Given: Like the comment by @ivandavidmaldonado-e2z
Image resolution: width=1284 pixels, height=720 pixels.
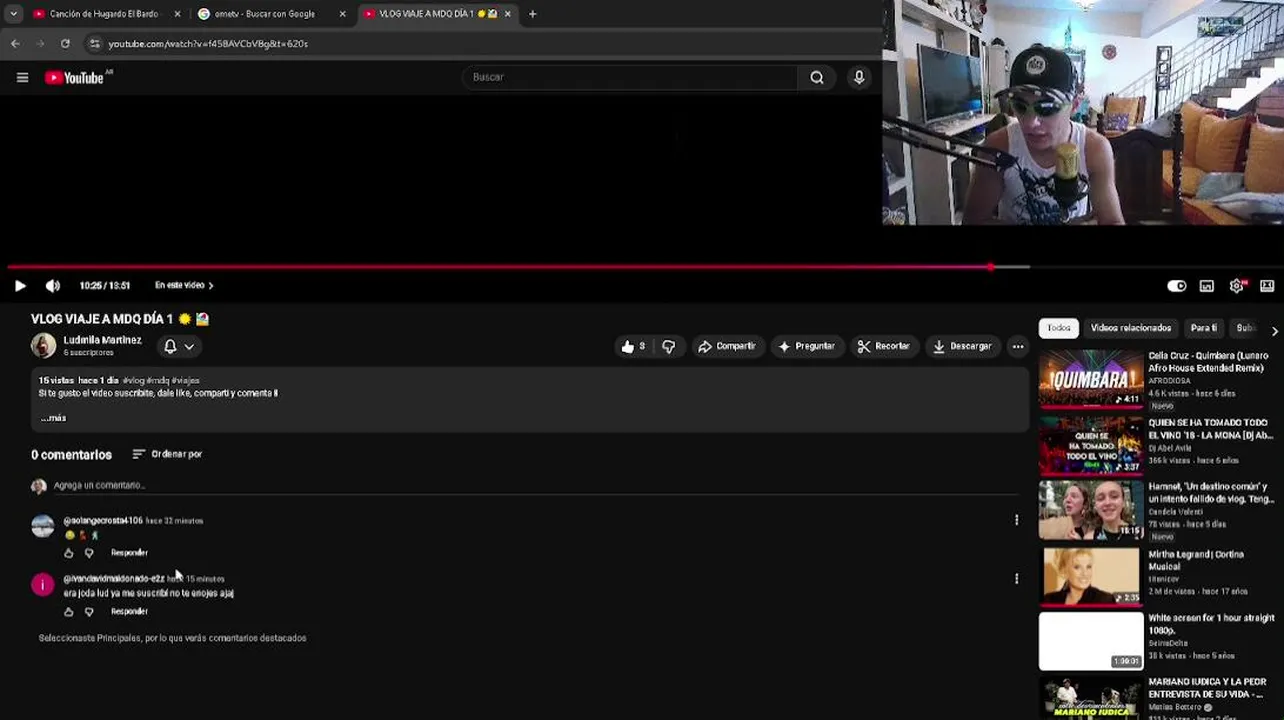Looking at the screenshot, I should point(69,611).
